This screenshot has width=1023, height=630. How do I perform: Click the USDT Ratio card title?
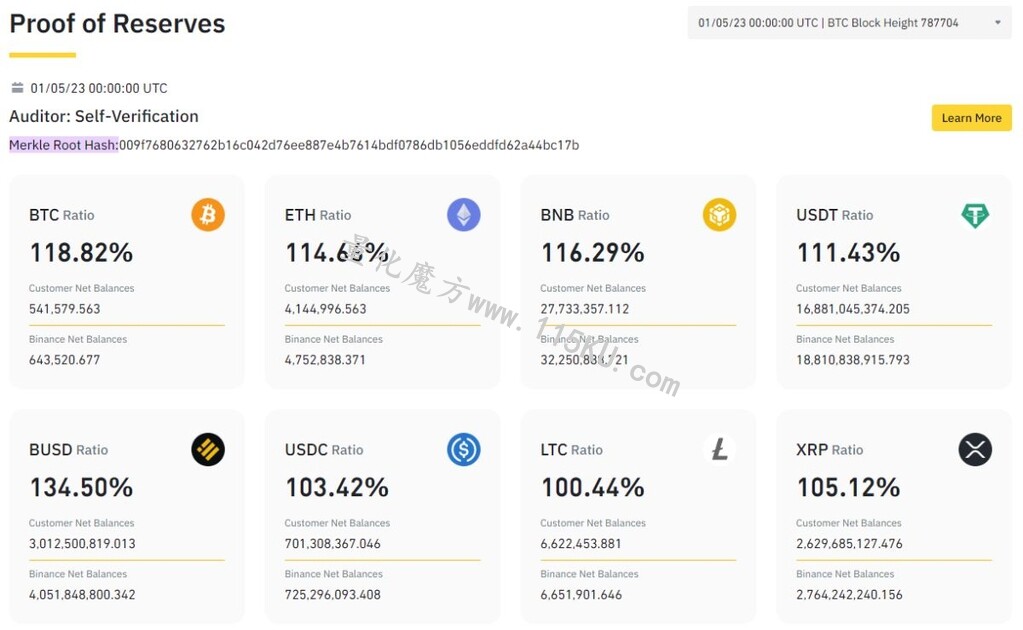tap(834, 215)
